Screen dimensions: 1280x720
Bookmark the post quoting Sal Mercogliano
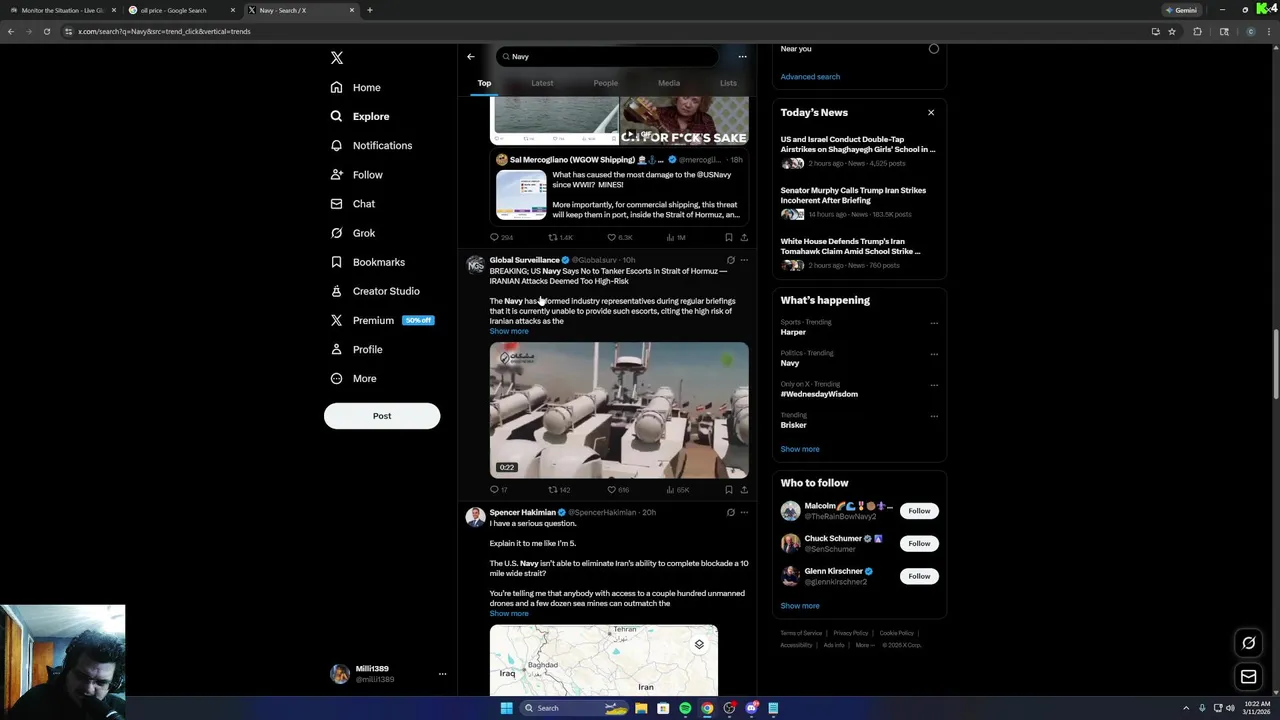728,237
